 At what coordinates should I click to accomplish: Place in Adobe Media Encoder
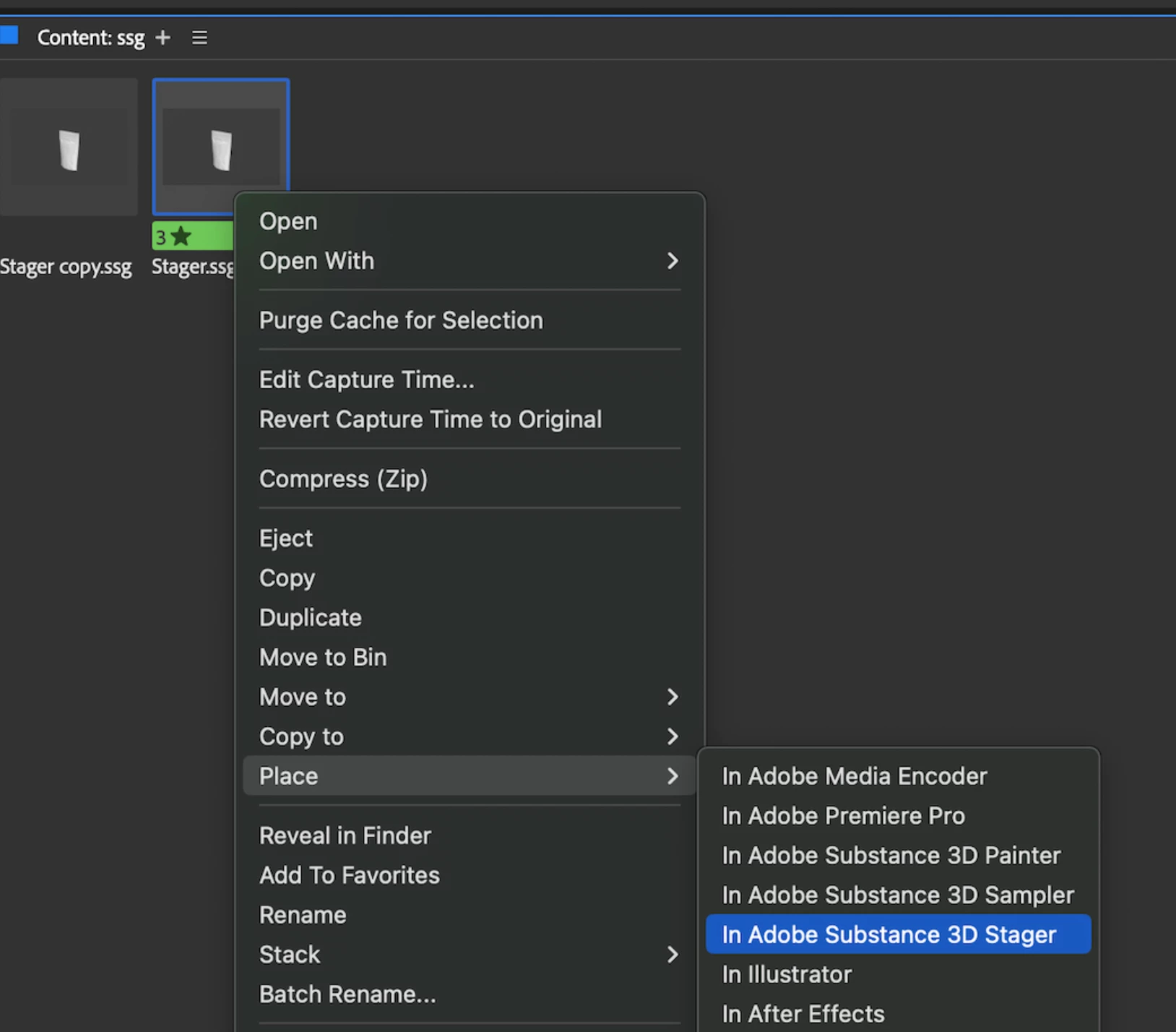[898, 776]
